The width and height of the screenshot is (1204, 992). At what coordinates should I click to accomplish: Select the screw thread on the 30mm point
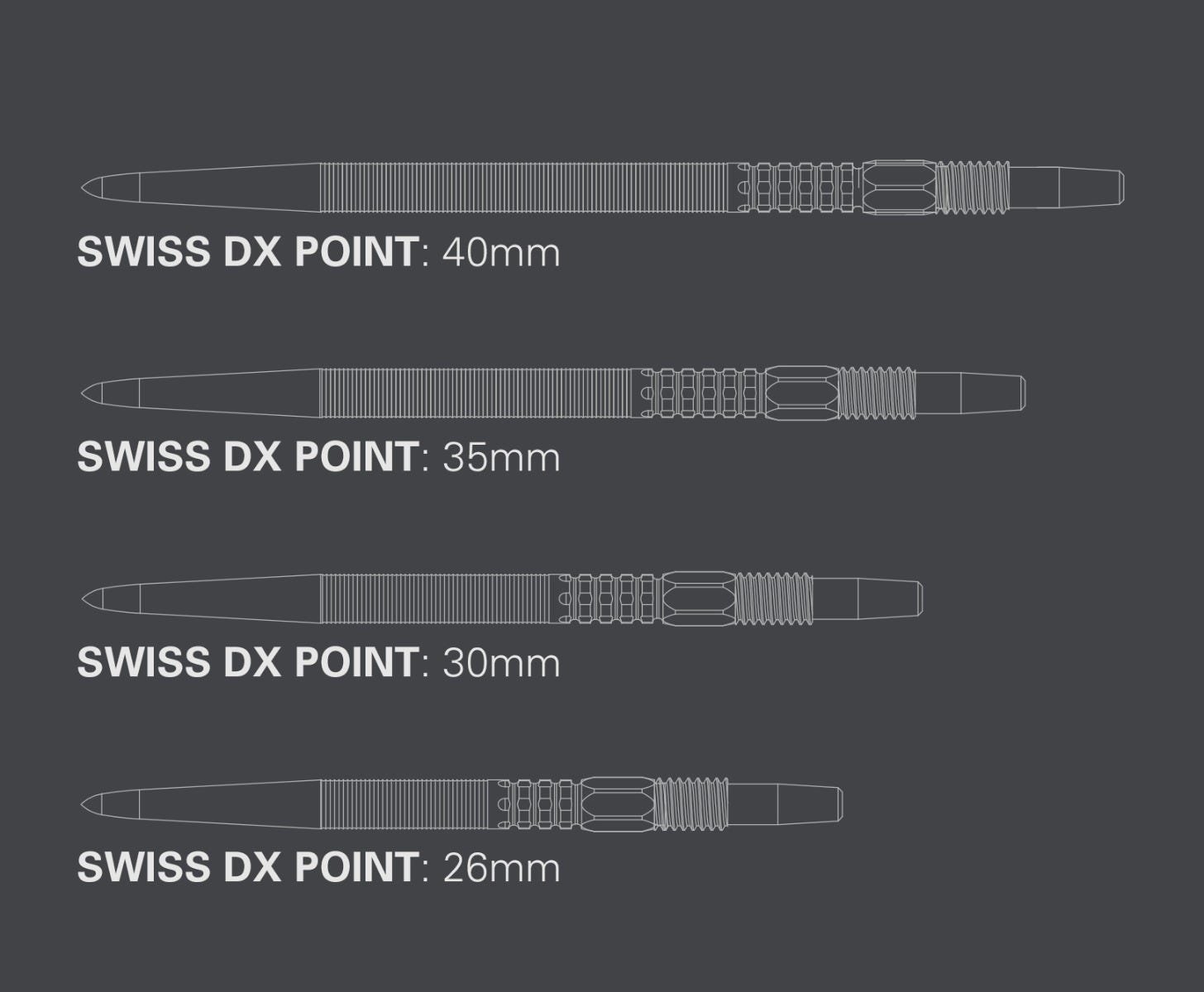(774, 597)
